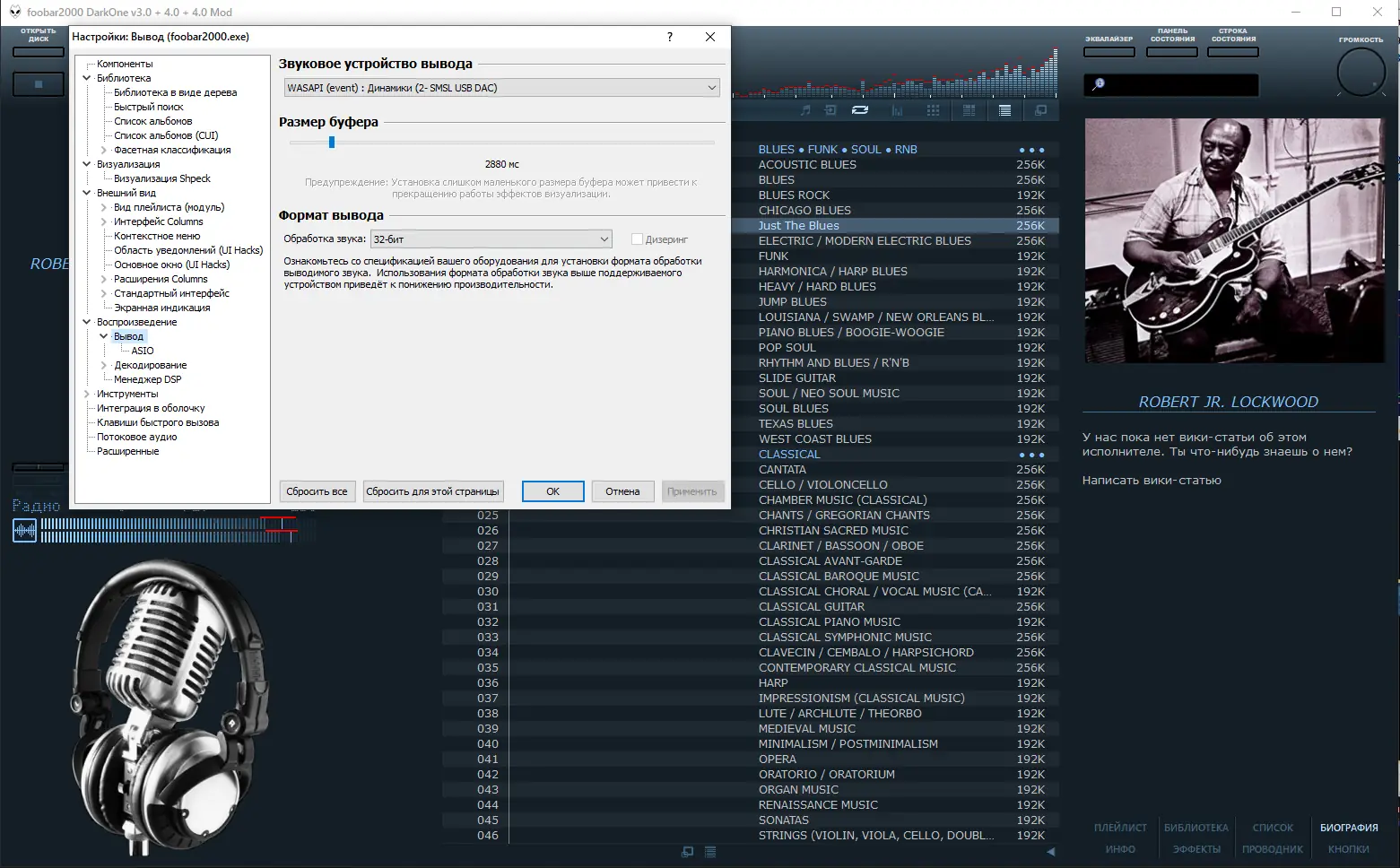Viewport: 1400px width, 868px height.
Task: Click the repeat playback icon in toolbar
Action: (x=860, y=110)
